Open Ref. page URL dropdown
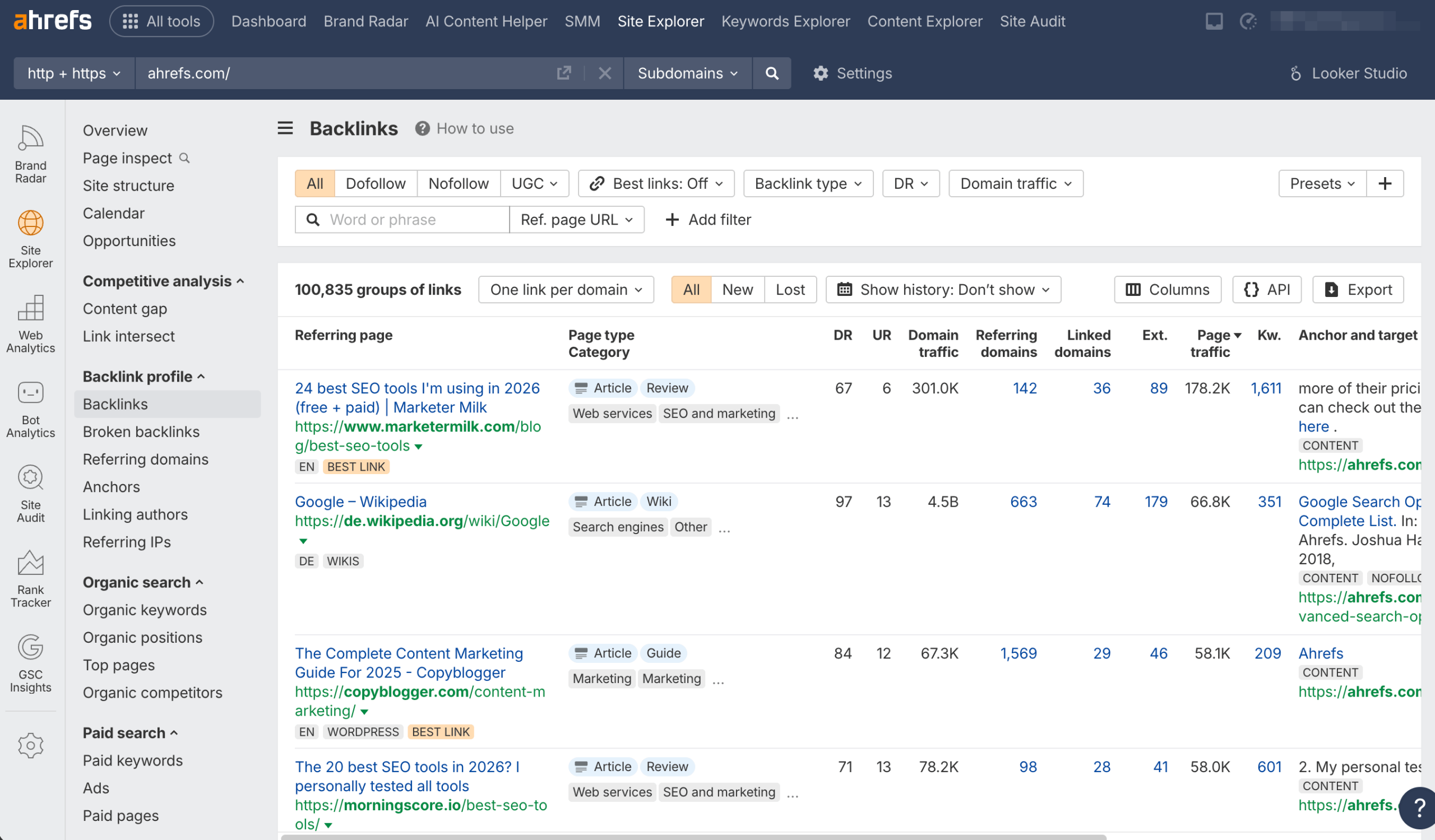This screenshot has width=1435, height=840. pyautogui.click(x=577, y=219)
